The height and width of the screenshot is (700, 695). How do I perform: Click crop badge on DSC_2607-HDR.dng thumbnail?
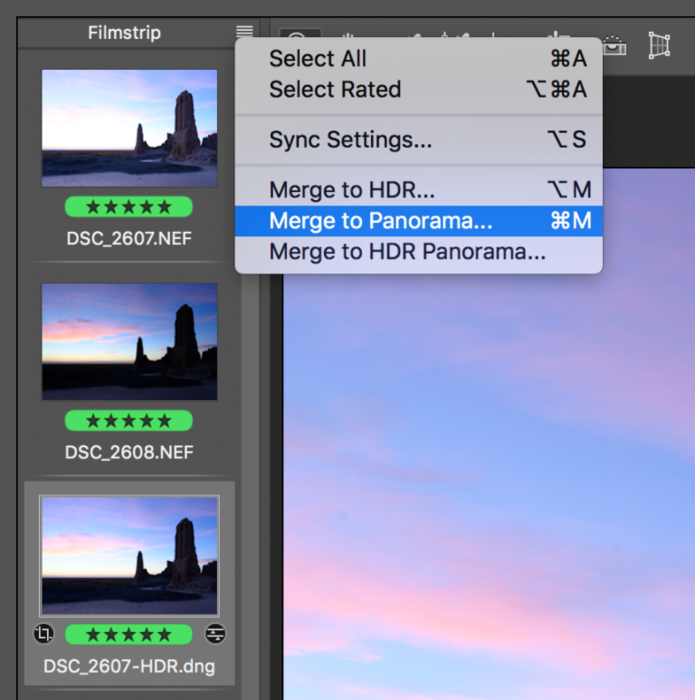44,633
